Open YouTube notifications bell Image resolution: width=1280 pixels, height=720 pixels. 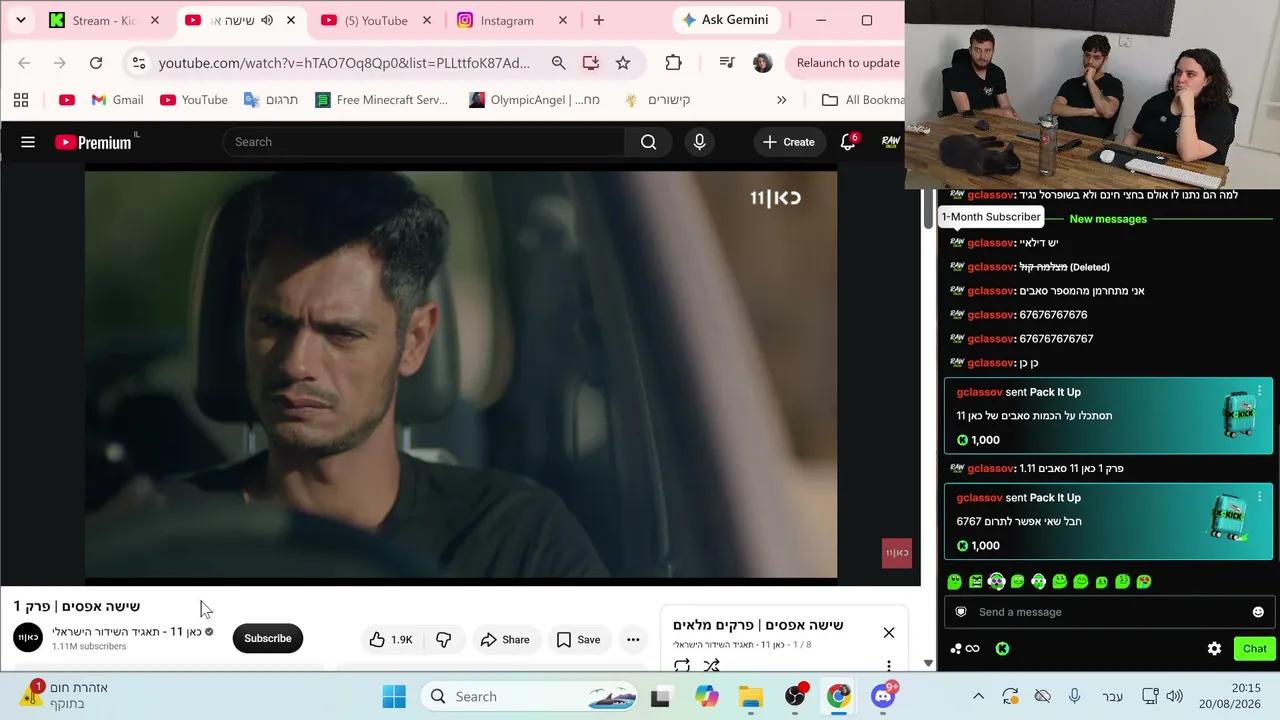coord(848,142)
